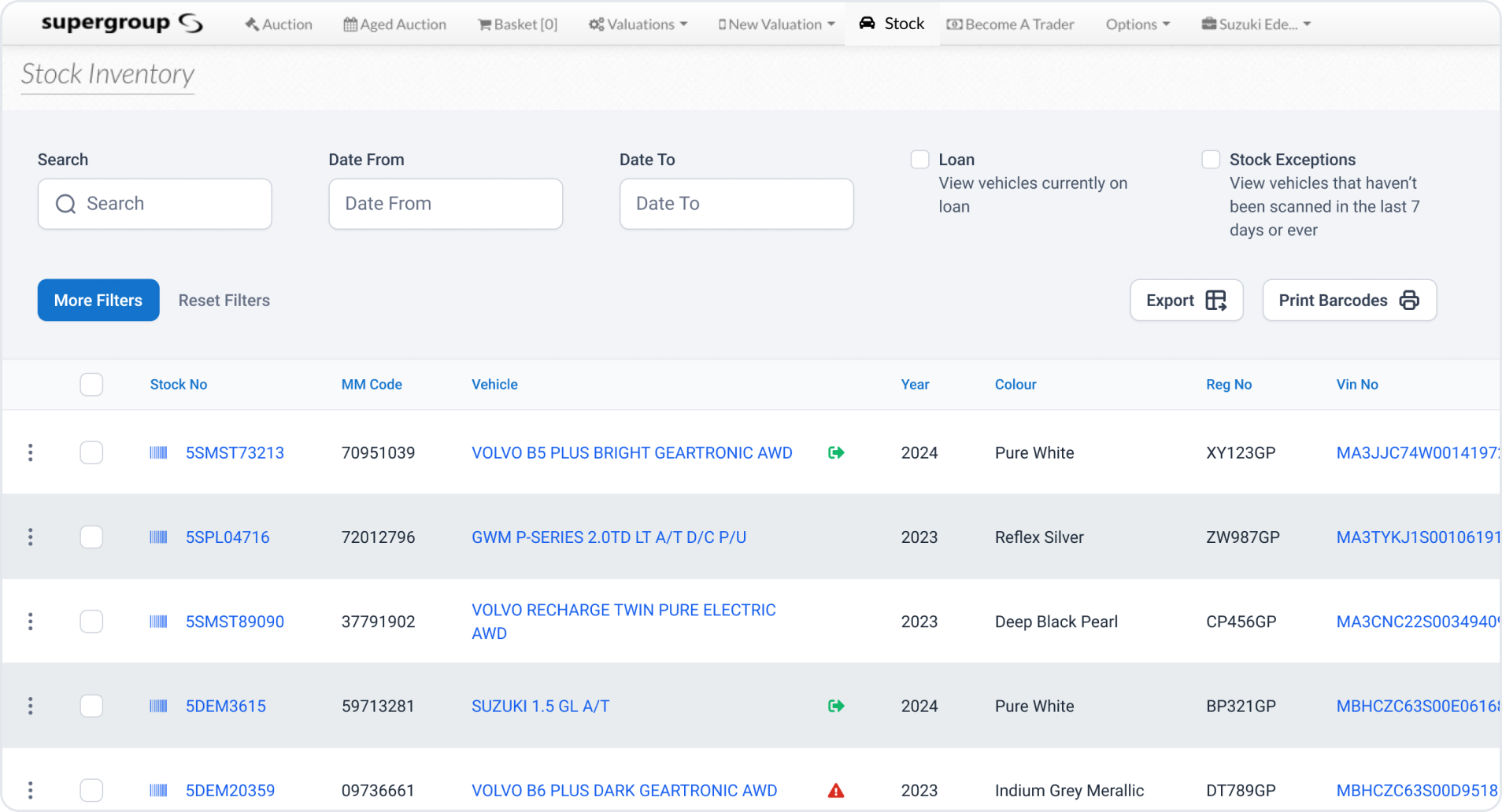
Task: Open GWM P-SERIES 2.0TD LT vehicle link
Action: click(609, 537)
